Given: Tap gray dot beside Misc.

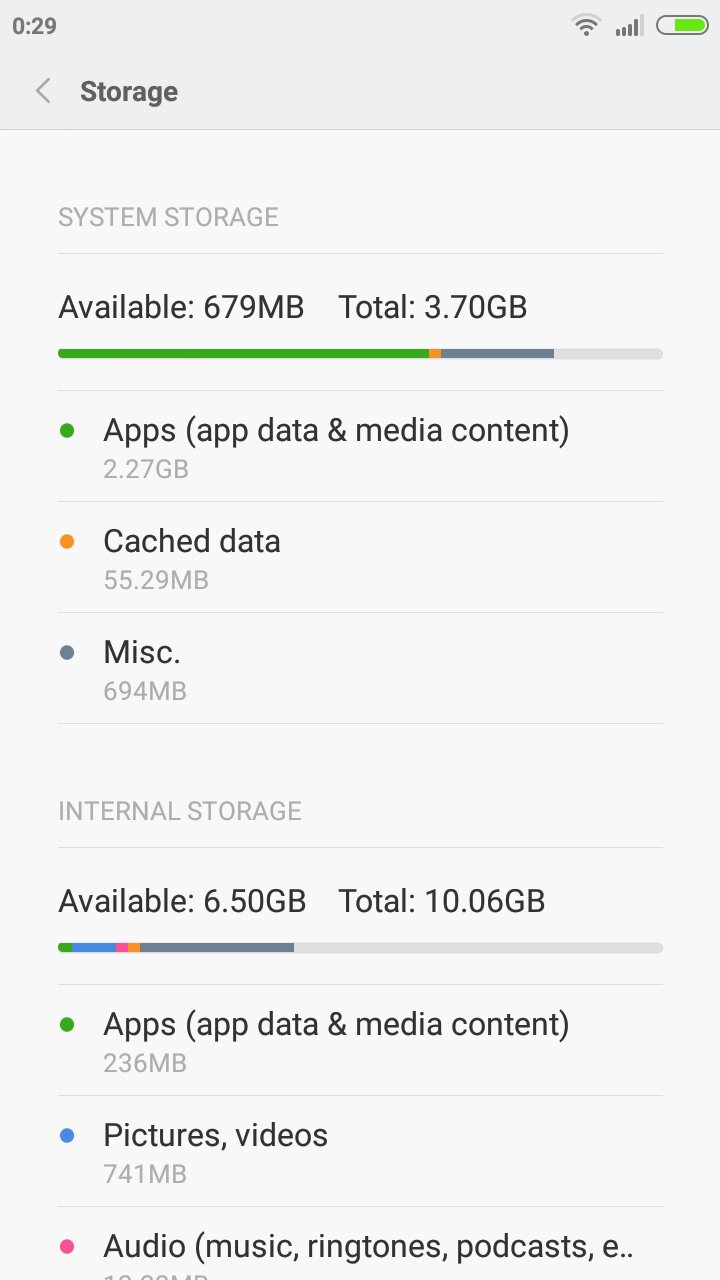Looking at the screenshot, I should tap(67, 653).
